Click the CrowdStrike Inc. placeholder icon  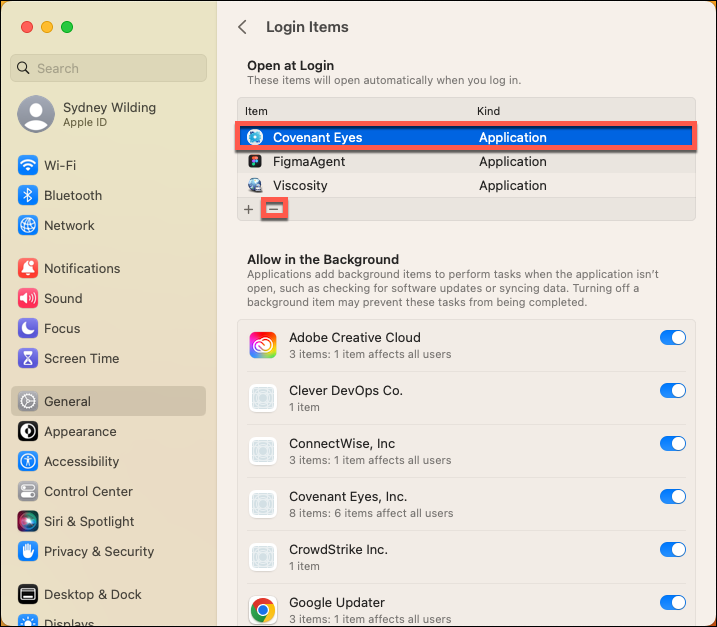pyautogui.click(x=263, y=557)
